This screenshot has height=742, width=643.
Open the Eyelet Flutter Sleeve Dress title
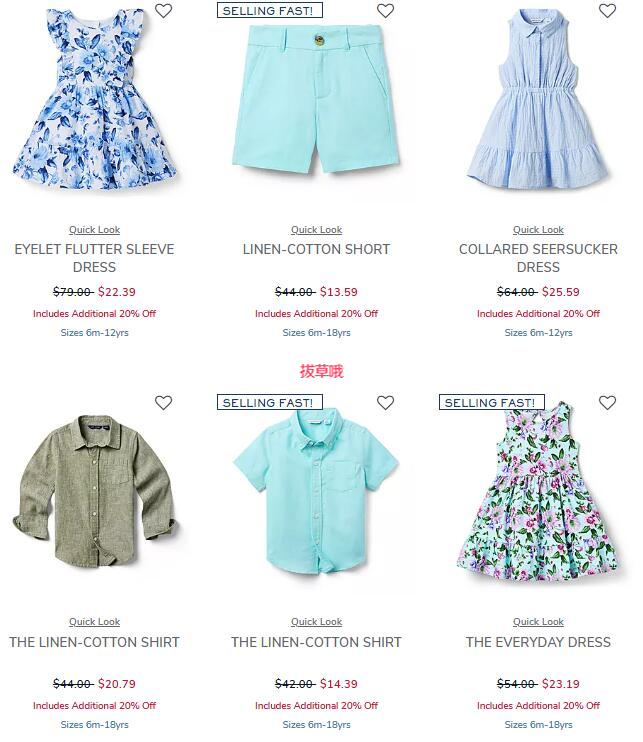coord(95,258)
